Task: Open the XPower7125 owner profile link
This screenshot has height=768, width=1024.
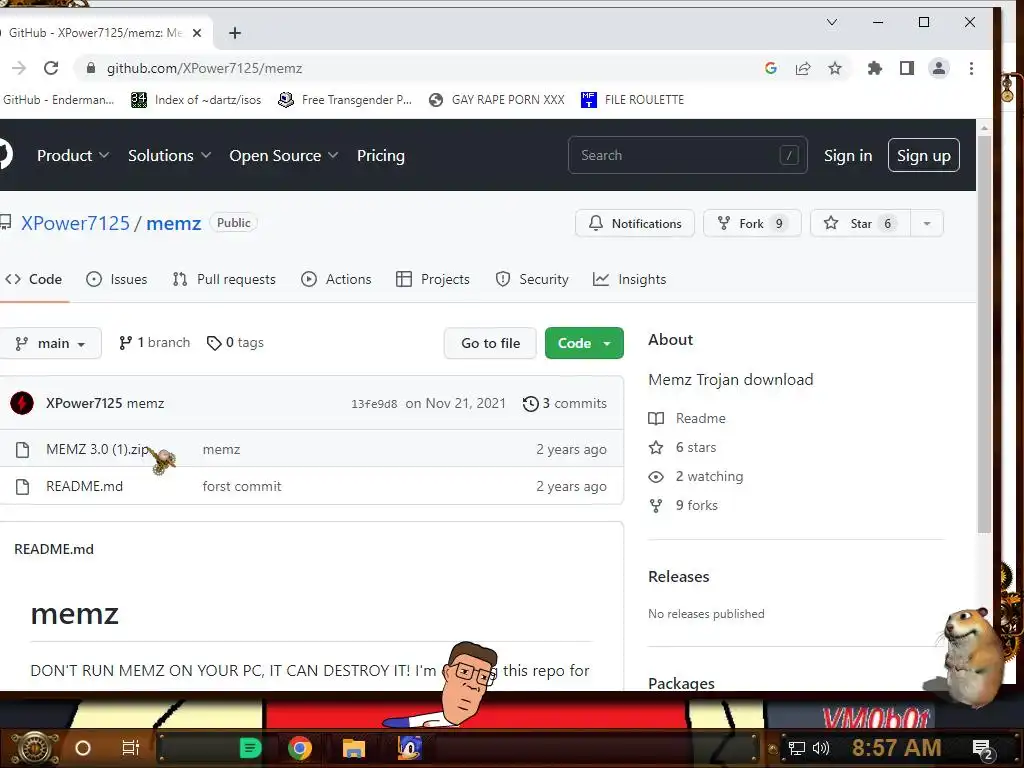Action: (x=75, y=223)
